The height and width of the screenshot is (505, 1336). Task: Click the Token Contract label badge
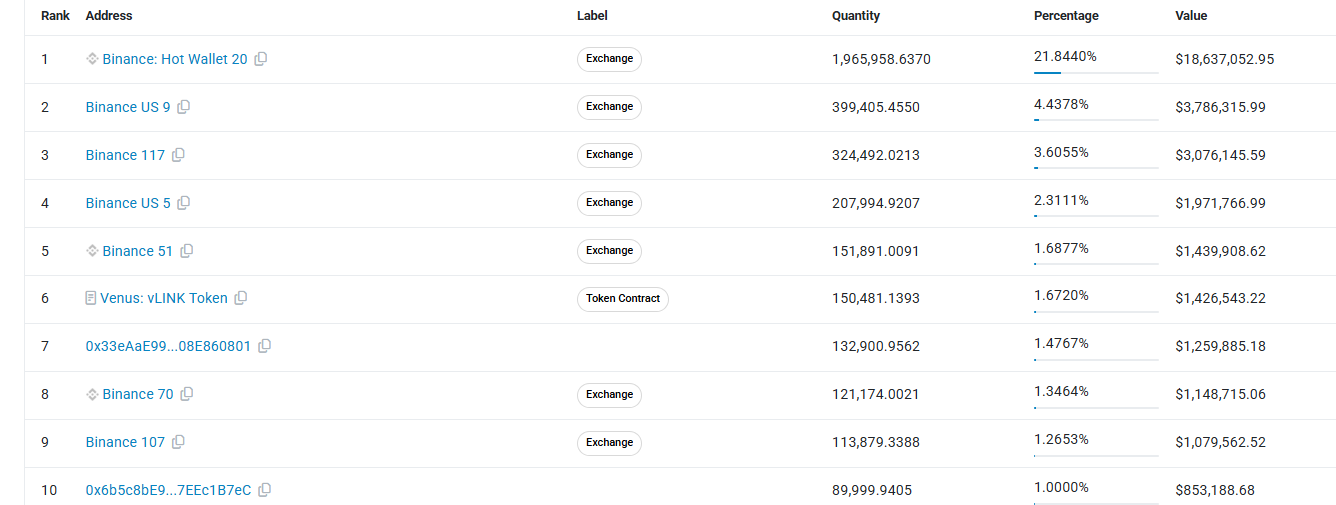coord(623,298)
